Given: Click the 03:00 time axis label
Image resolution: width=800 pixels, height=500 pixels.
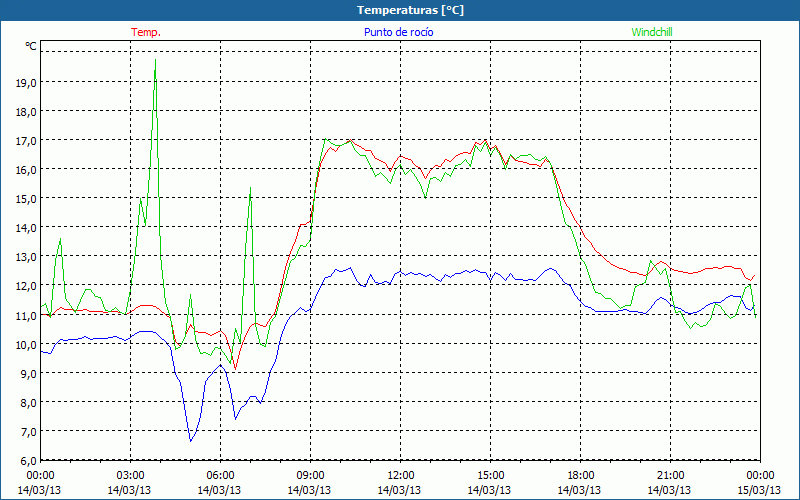Looking at the screenshot, I should coord(131,476).
